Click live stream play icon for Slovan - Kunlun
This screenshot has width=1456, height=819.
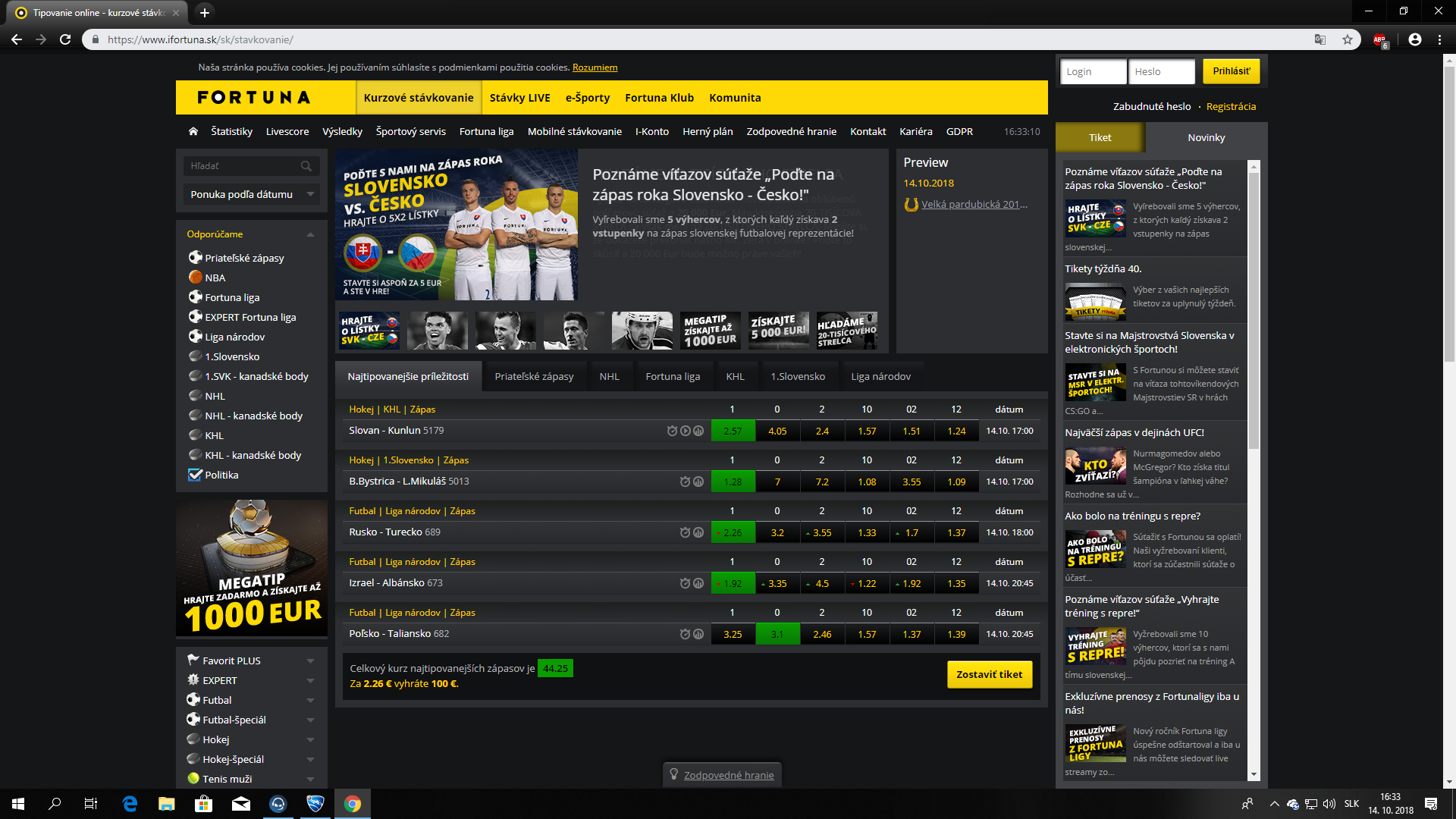click(686, 431)
